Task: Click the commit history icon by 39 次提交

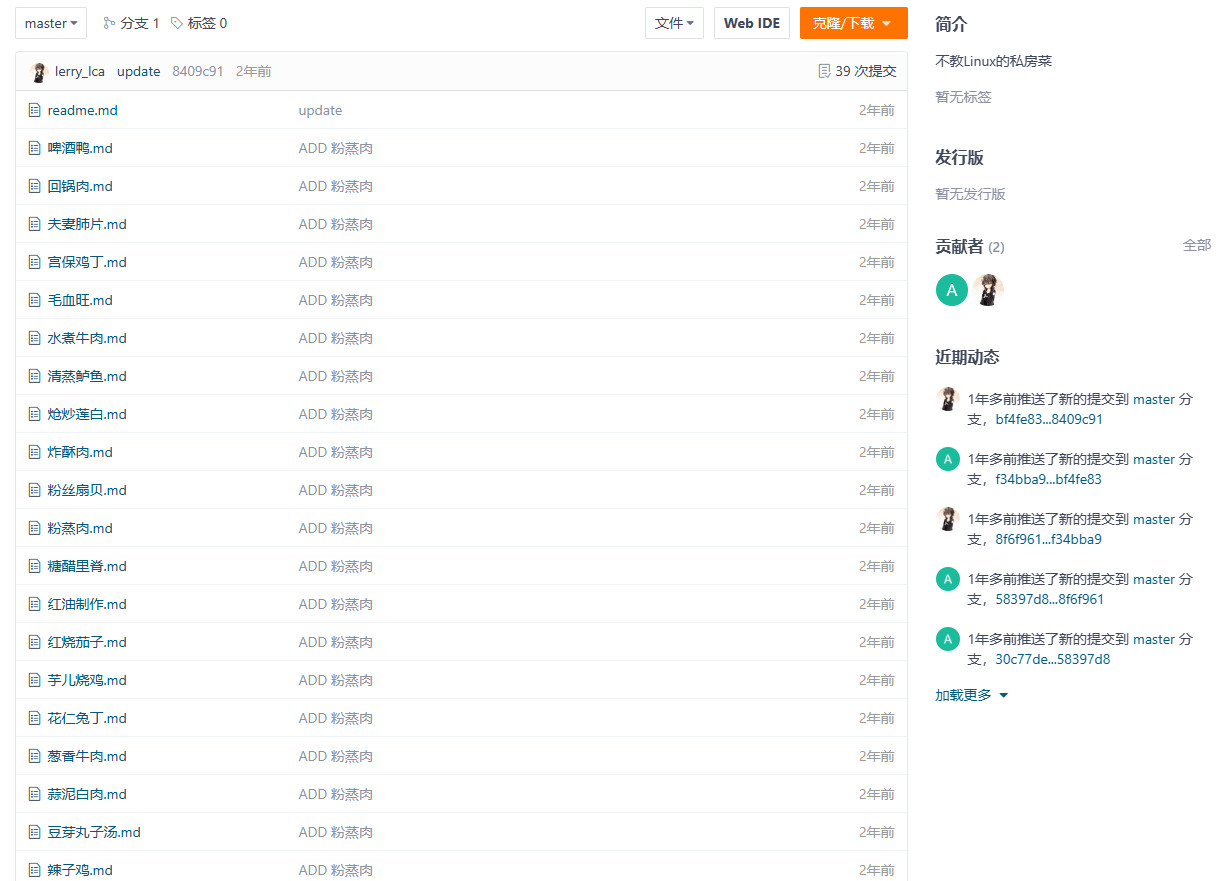Action: click(x=824, y=71)
